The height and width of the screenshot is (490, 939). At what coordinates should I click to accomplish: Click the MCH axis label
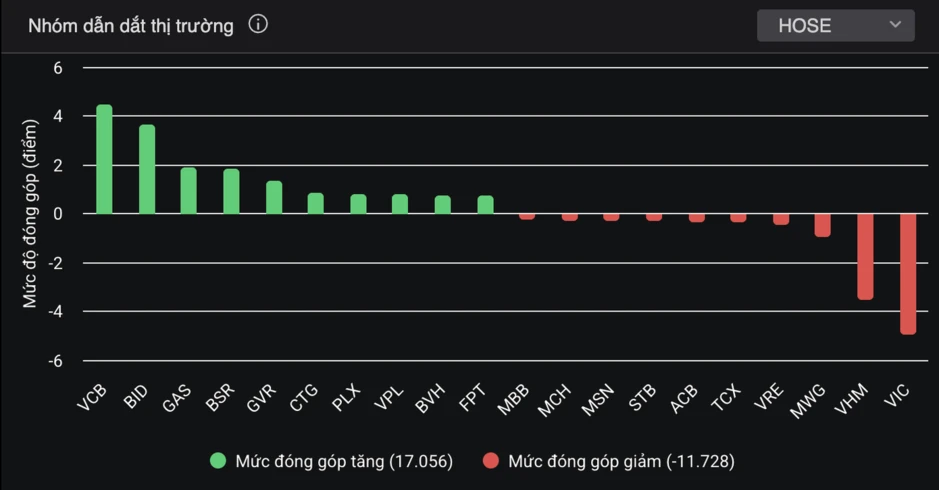(x=555, y=401)
